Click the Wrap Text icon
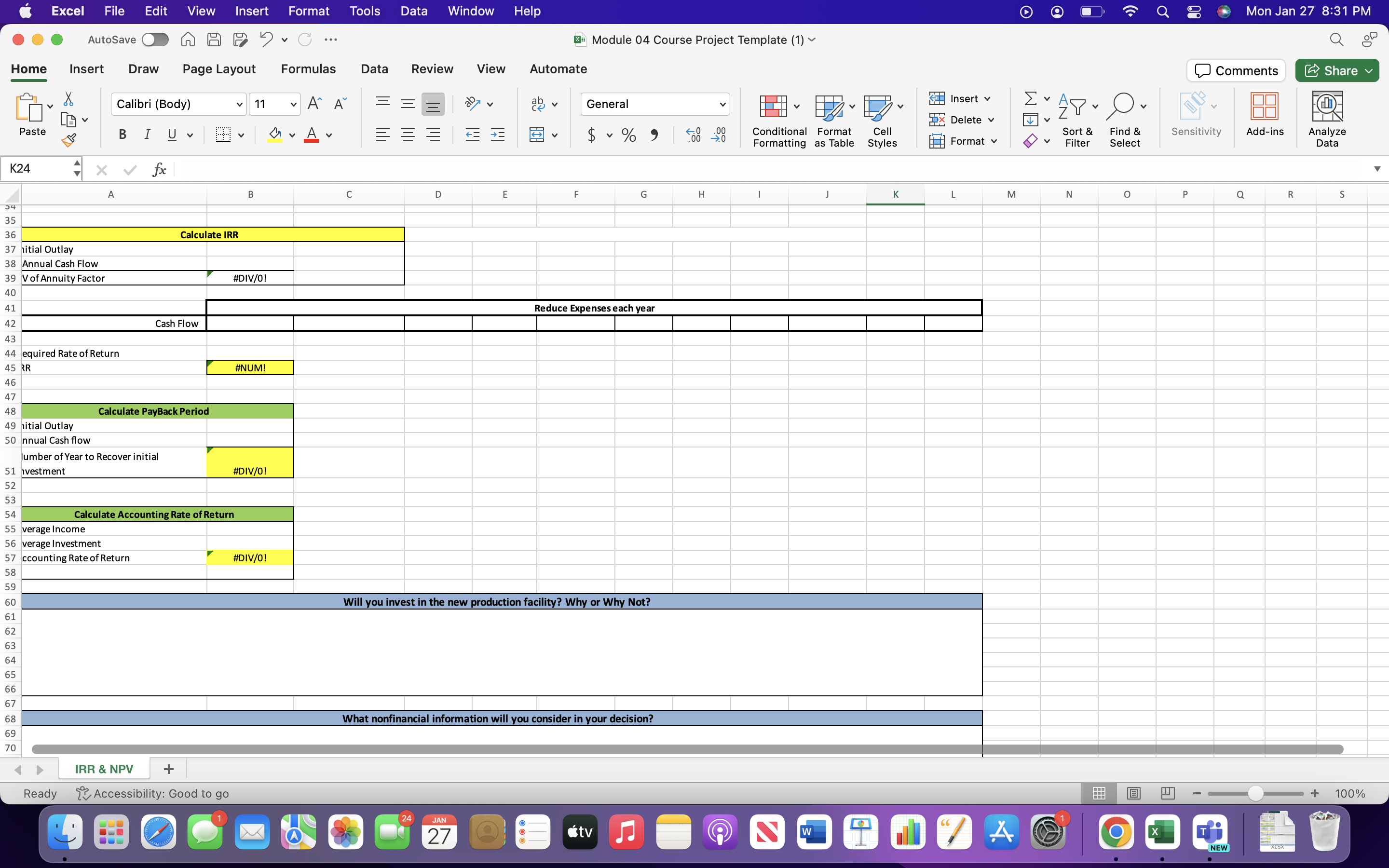The width and height of the screenshot is (1389, 868). click(x=538, y=104)
